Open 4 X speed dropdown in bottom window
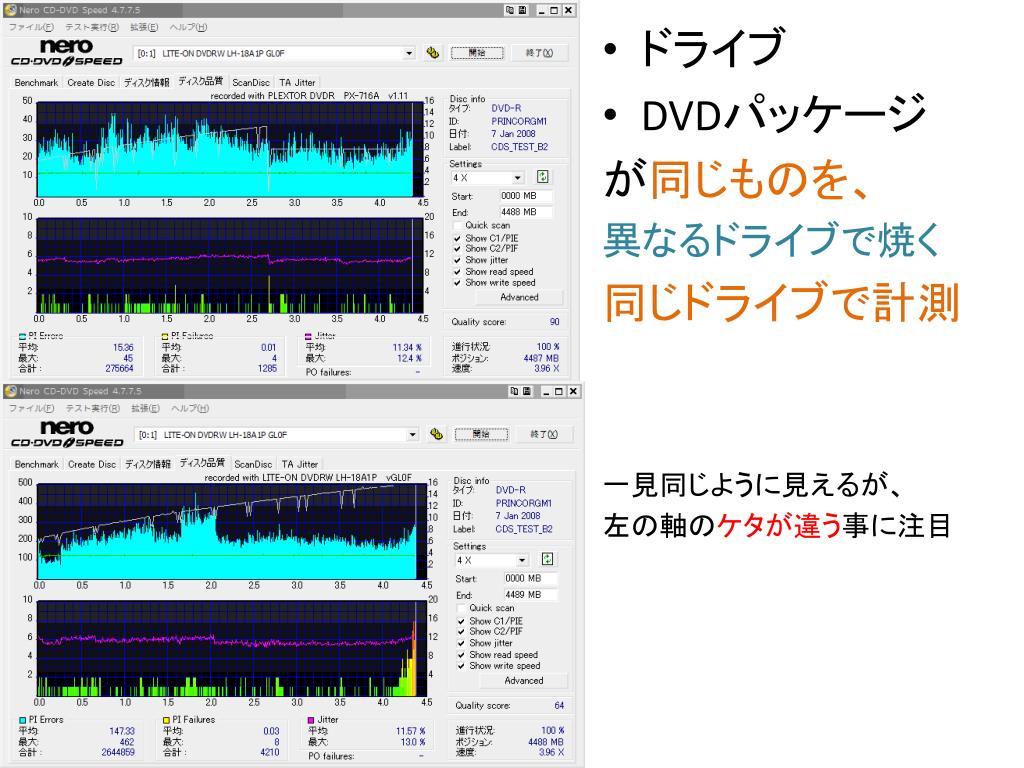Viewport: 1024px width, 768px height. [522, 560]
